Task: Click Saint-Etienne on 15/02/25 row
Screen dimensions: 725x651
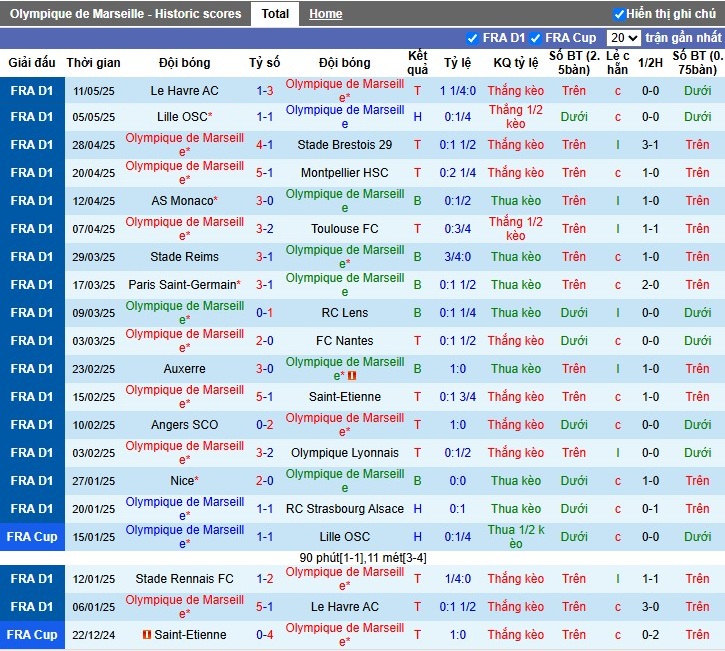Action: (344, 397)
